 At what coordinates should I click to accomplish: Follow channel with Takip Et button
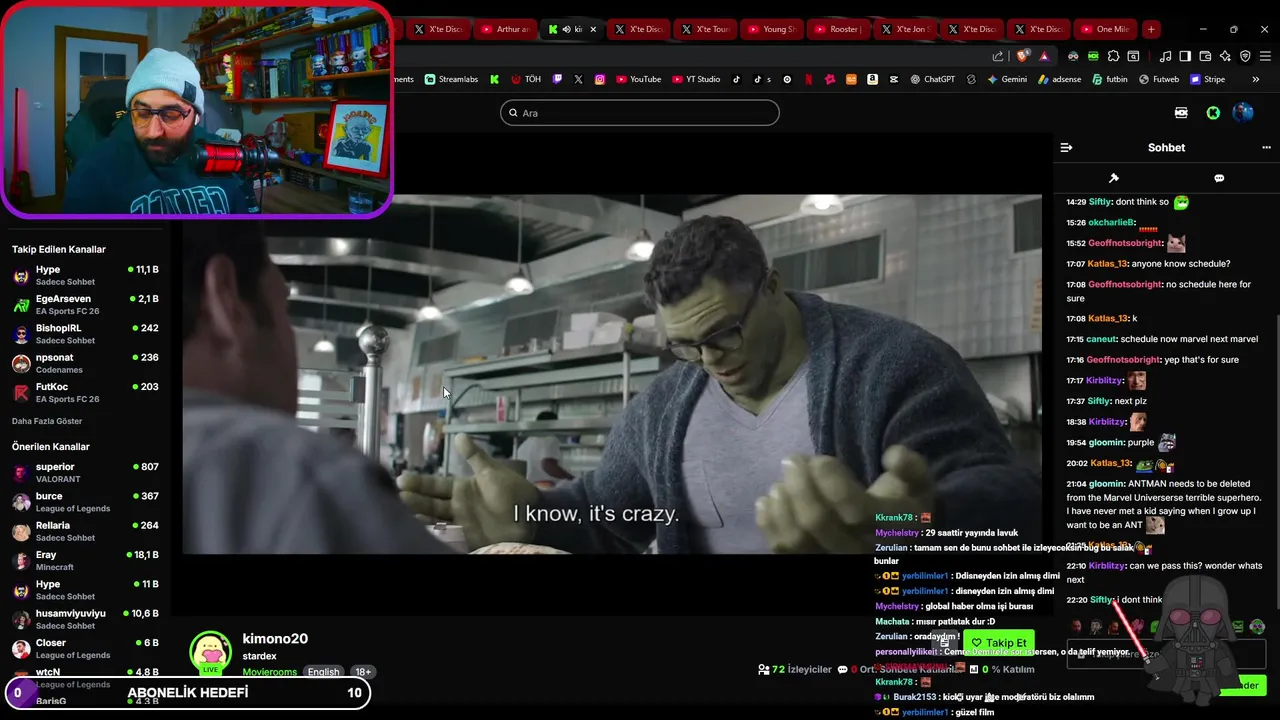pyautogui.click(x=998, y=643)
